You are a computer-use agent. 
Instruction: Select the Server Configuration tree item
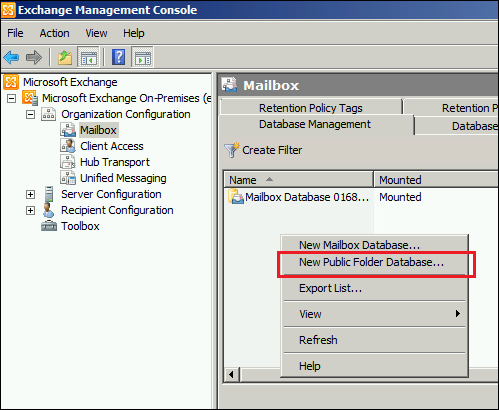coord(111,194)
